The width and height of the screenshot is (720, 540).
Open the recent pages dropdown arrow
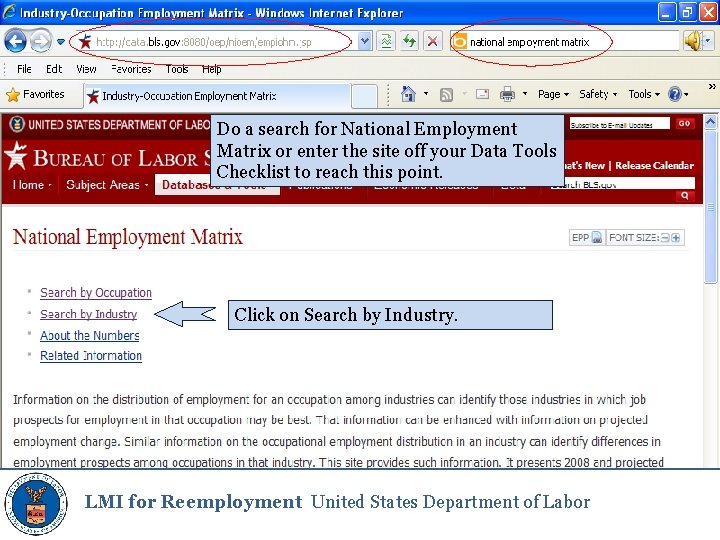tap(61, 42)
